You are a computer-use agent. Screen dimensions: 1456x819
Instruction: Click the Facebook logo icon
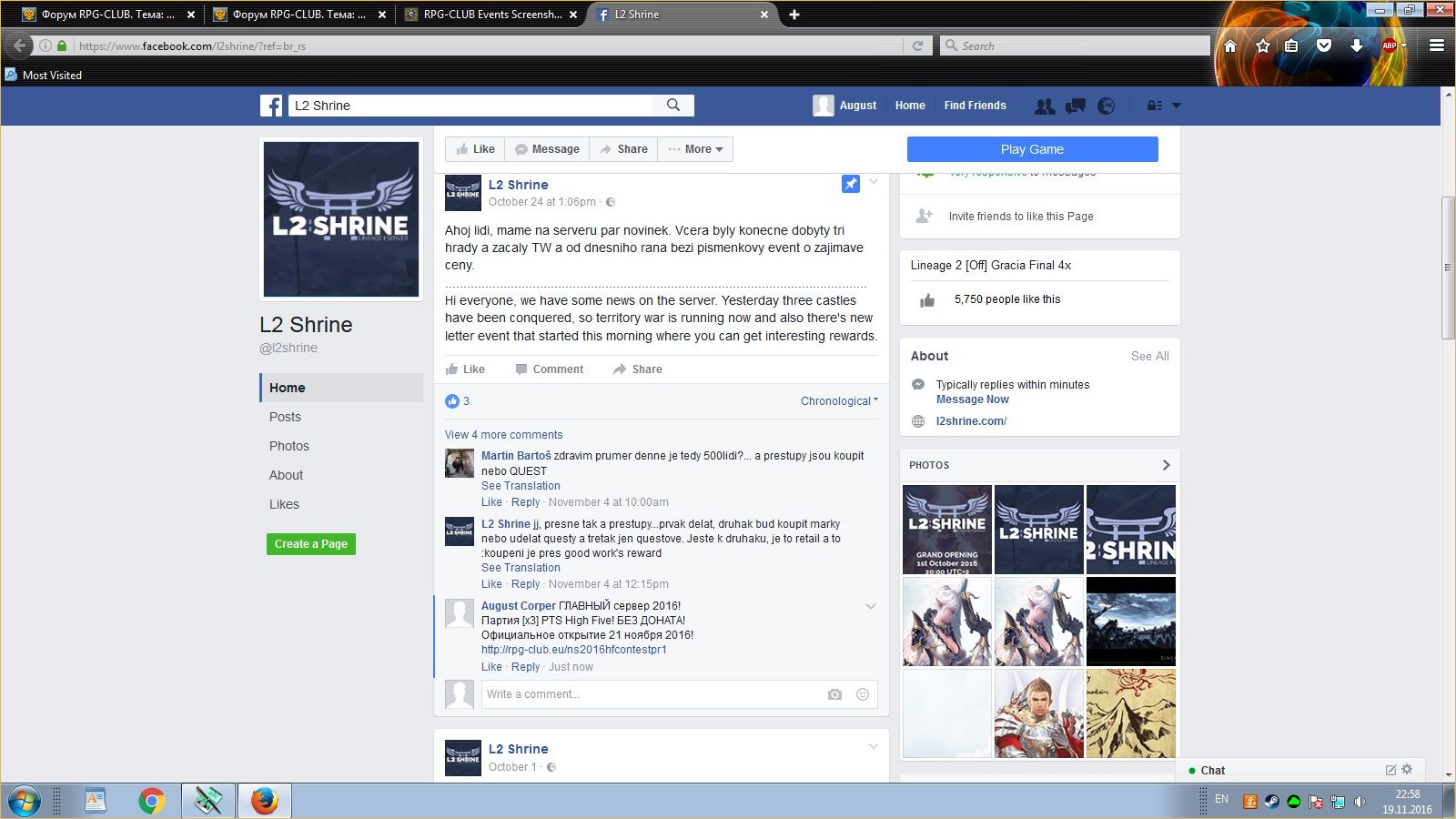[x=271, y=106]
